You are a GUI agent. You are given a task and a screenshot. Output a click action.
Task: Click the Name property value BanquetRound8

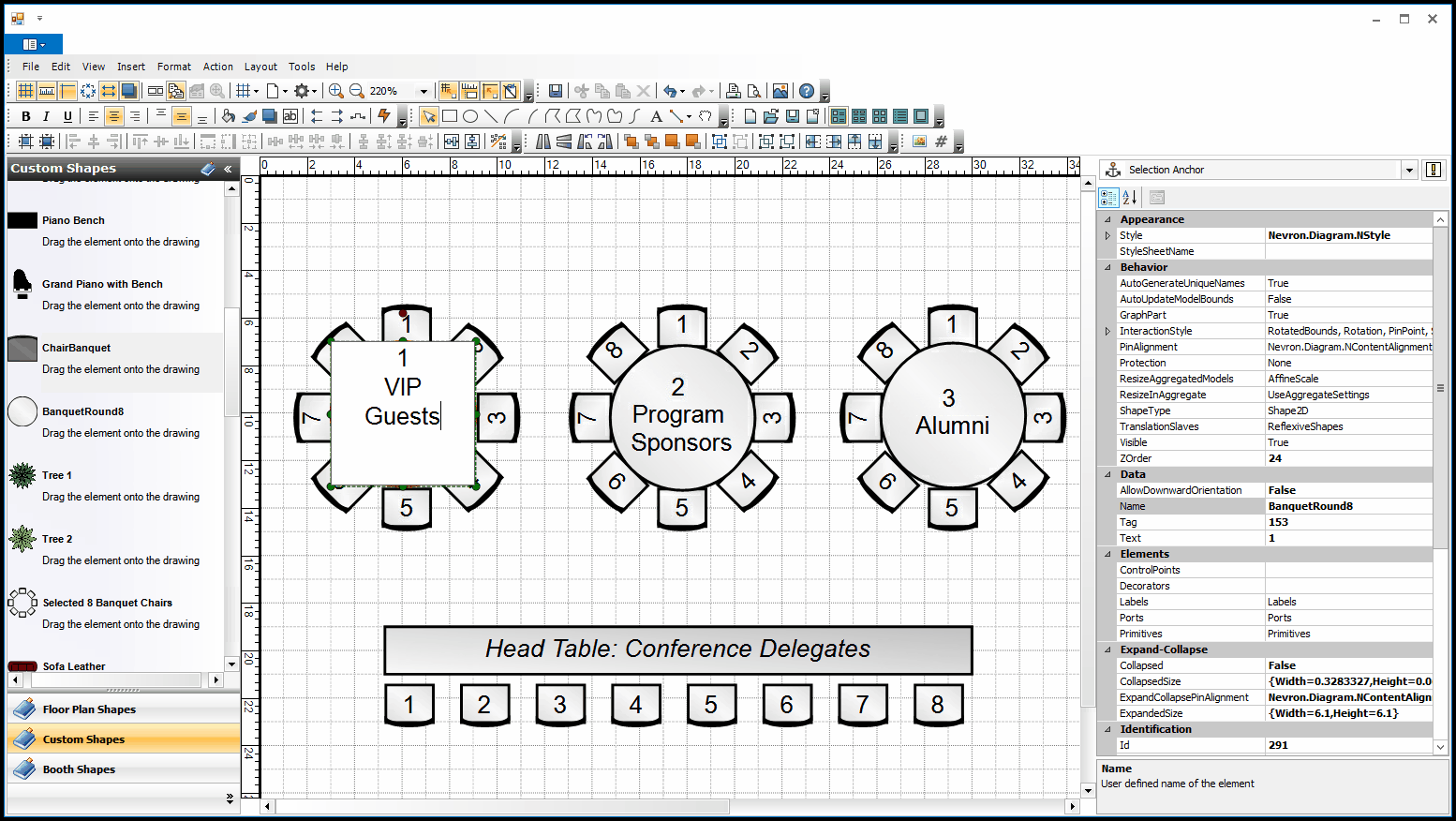click(x=1348, y=506)
